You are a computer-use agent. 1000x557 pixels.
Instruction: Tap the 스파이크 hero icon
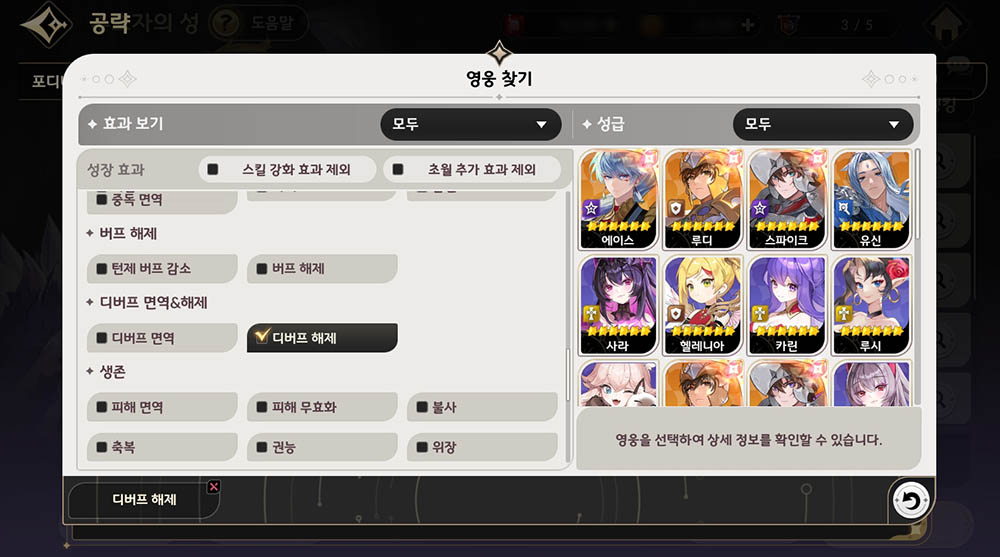tap(787, 200)
